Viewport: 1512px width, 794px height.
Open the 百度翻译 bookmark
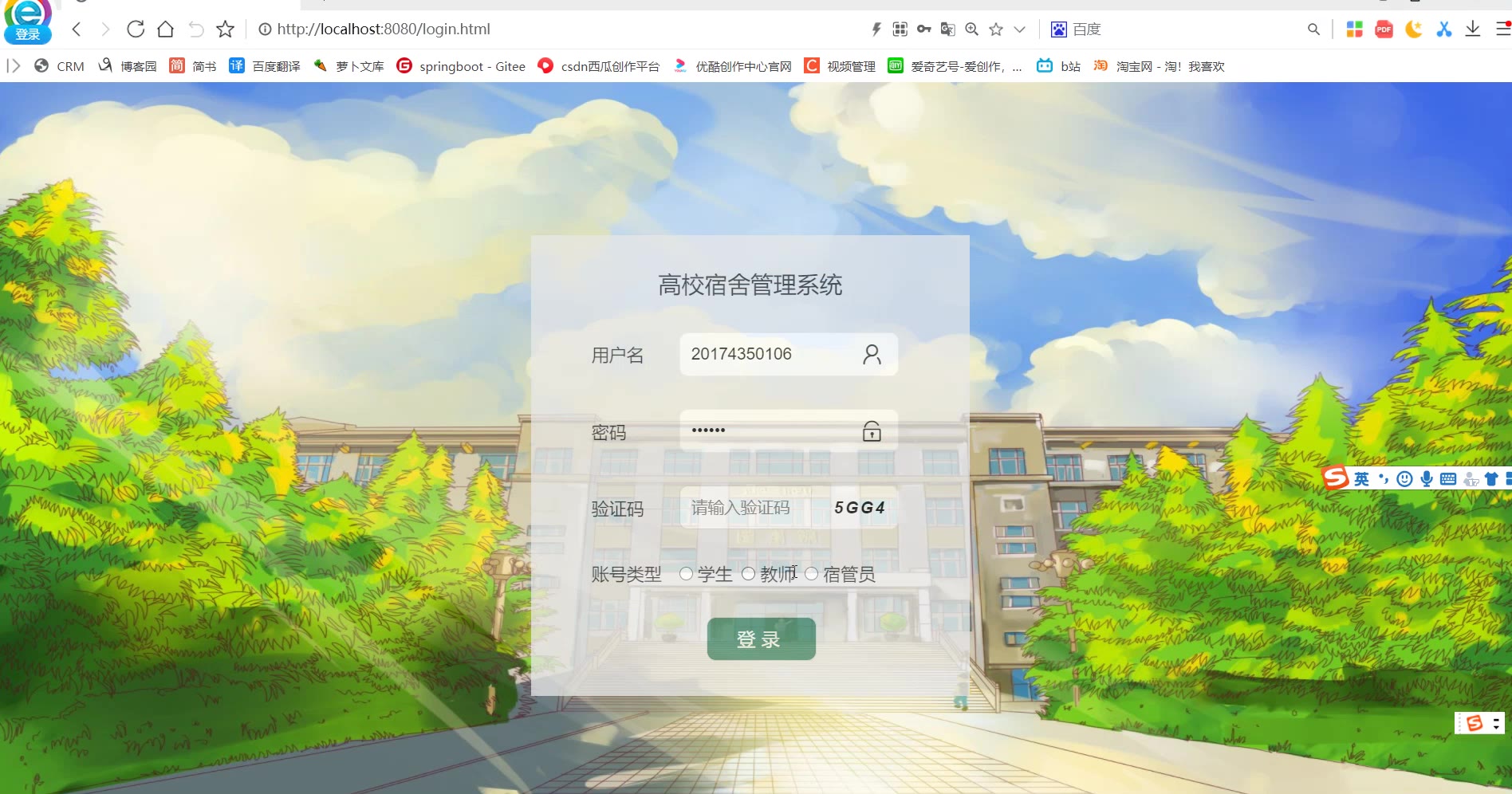(x=265, y=66)
